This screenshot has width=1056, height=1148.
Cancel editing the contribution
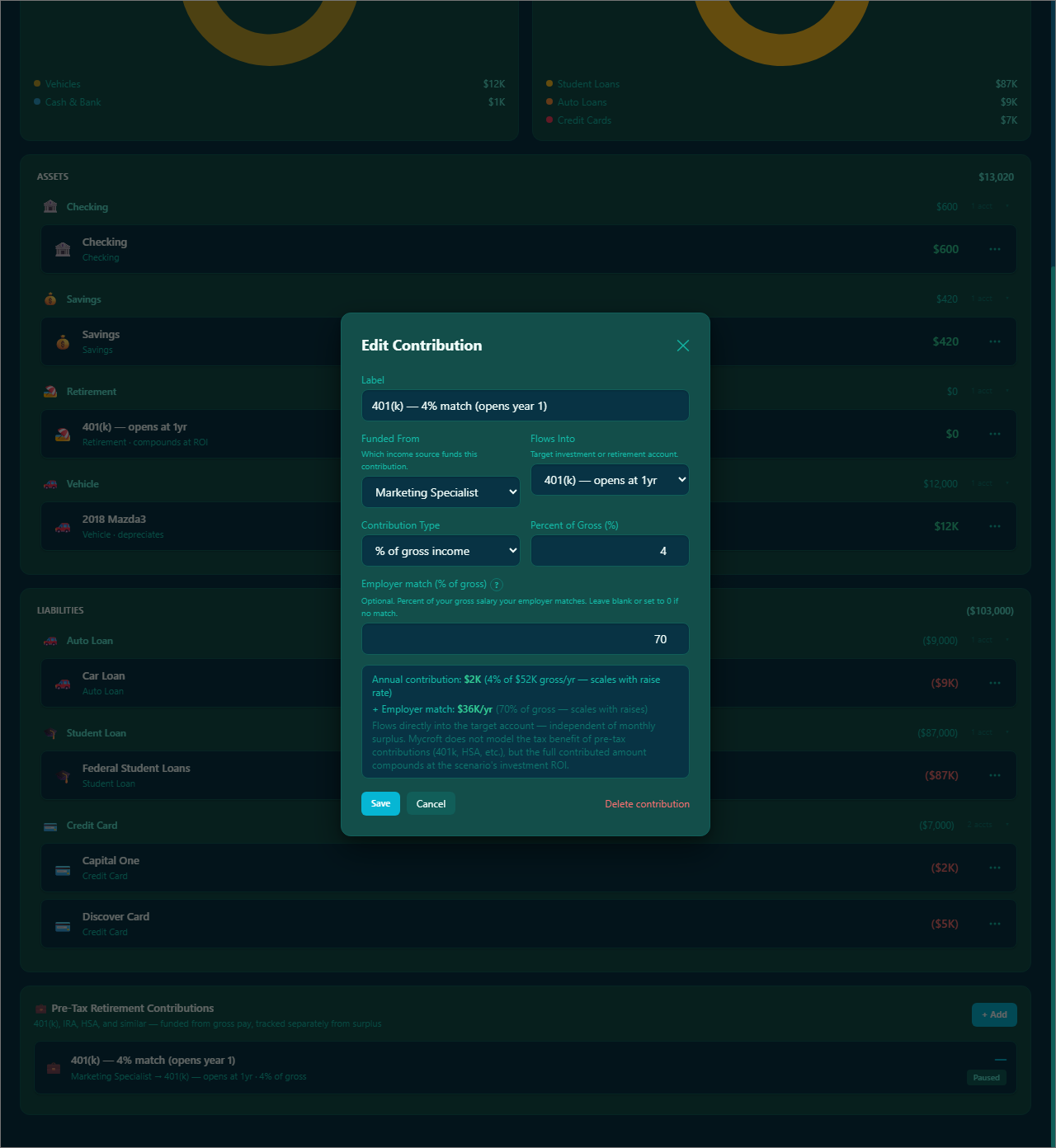[x=431, y=803]
